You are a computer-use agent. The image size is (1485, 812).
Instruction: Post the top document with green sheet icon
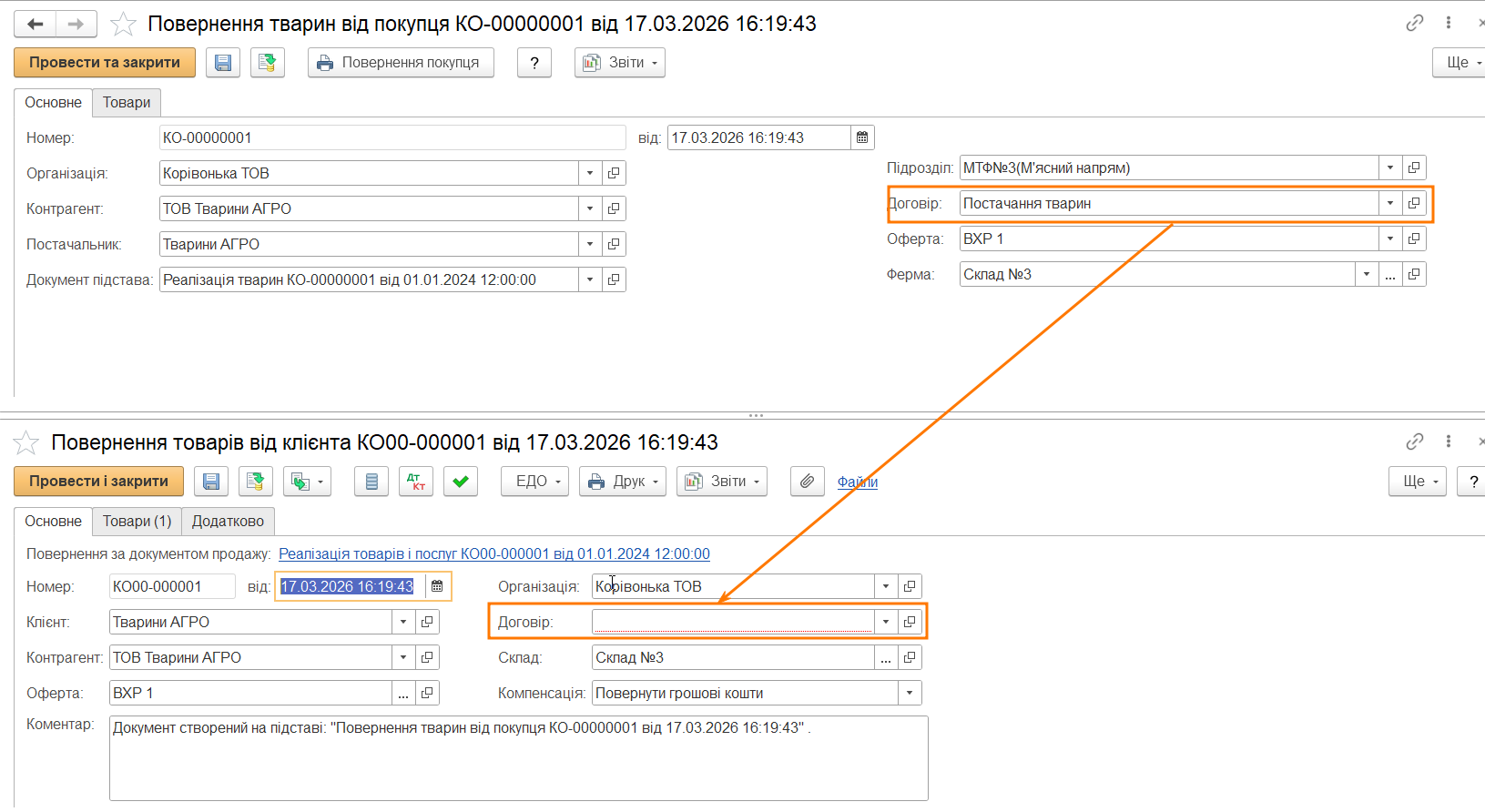[268, 63]
